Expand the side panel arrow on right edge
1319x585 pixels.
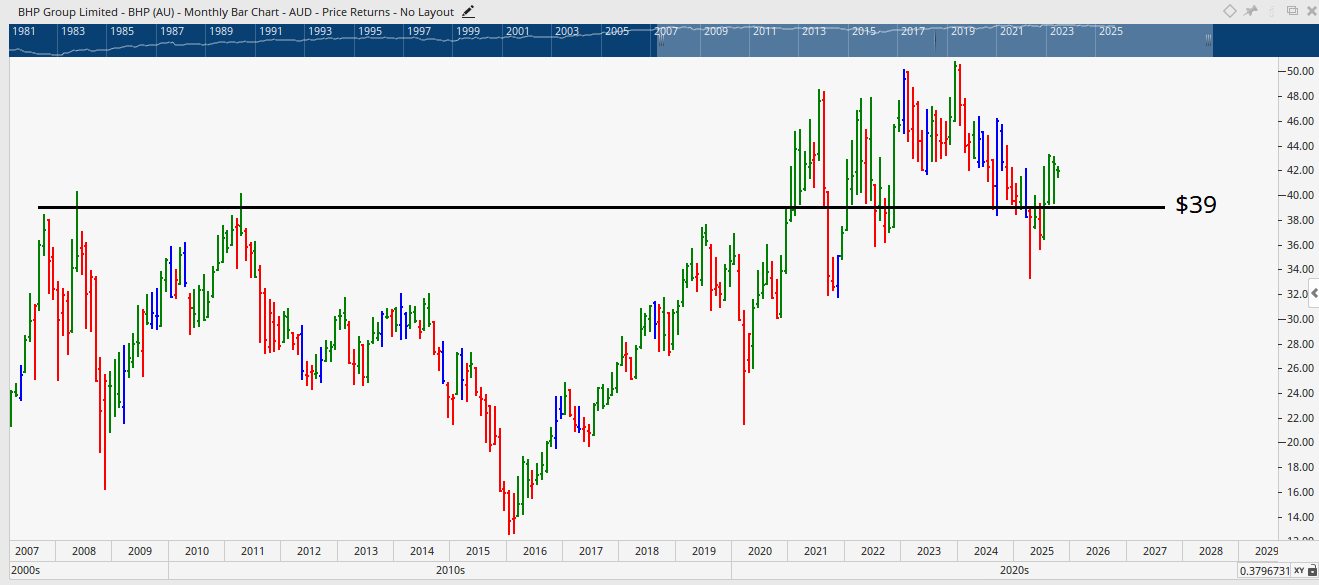[1313, 293]
